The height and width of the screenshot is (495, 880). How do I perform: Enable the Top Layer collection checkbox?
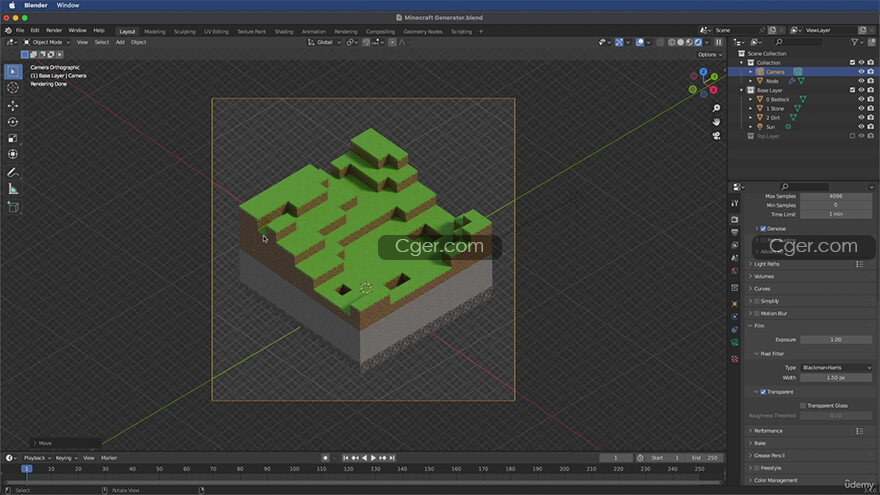click(852, 136)
